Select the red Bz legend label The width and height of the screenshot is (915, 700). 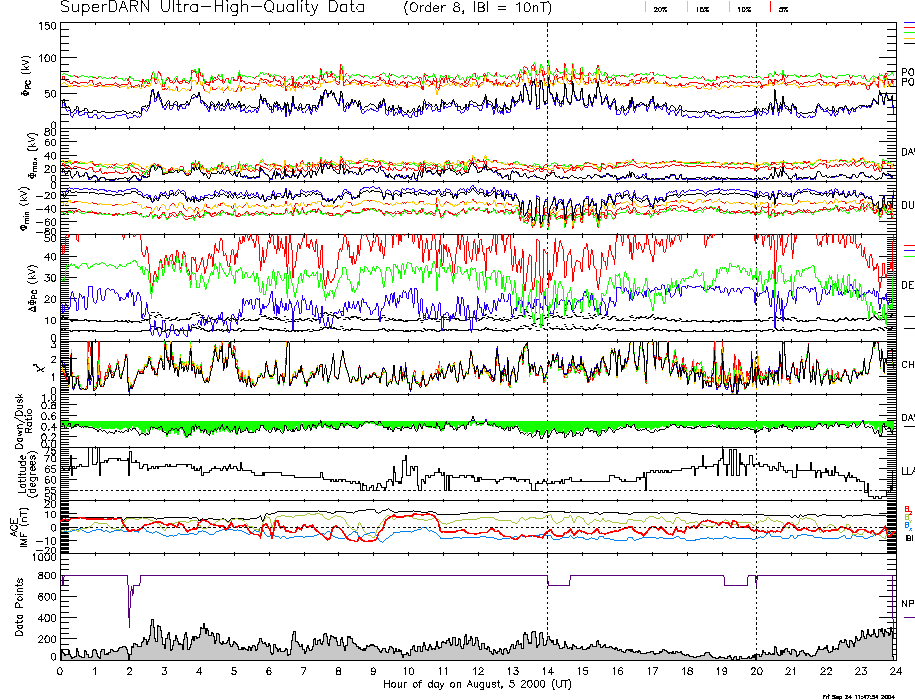click(907, 508)
